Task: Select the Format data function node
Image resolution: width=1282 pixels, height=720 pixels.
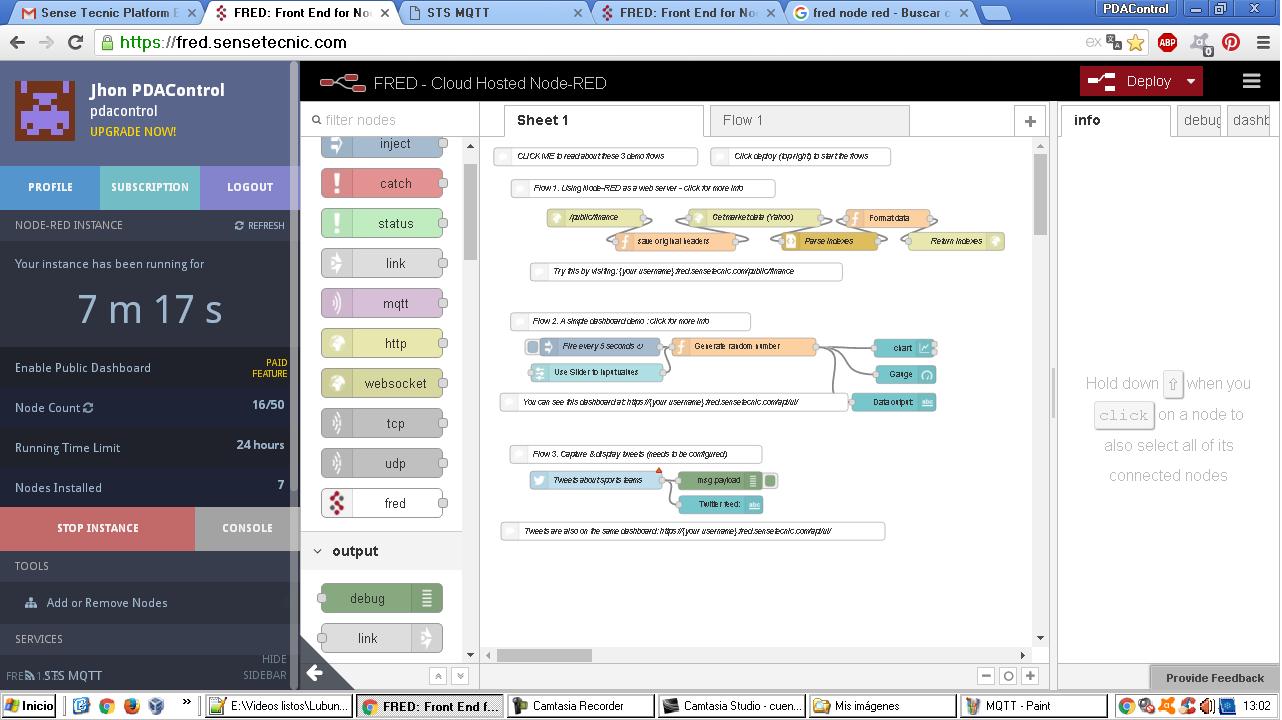Action: pyautogui.click(x=888, y=218)
